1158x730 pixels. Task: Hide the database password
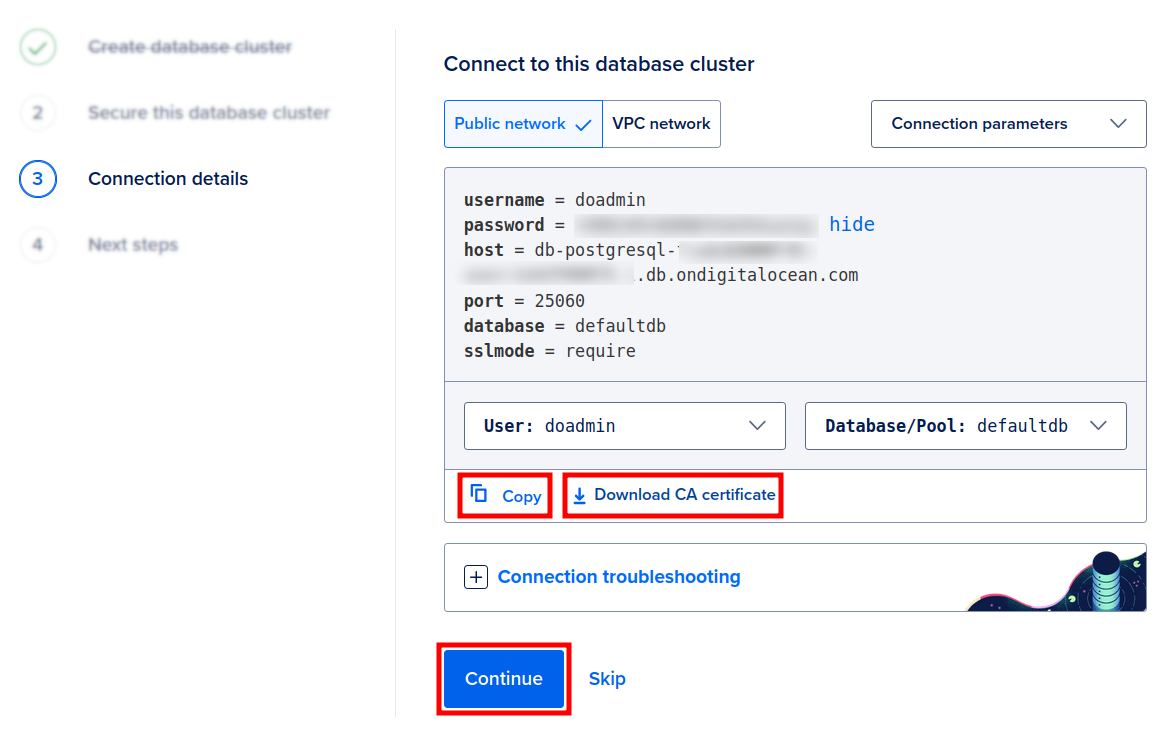pos(852,224)
